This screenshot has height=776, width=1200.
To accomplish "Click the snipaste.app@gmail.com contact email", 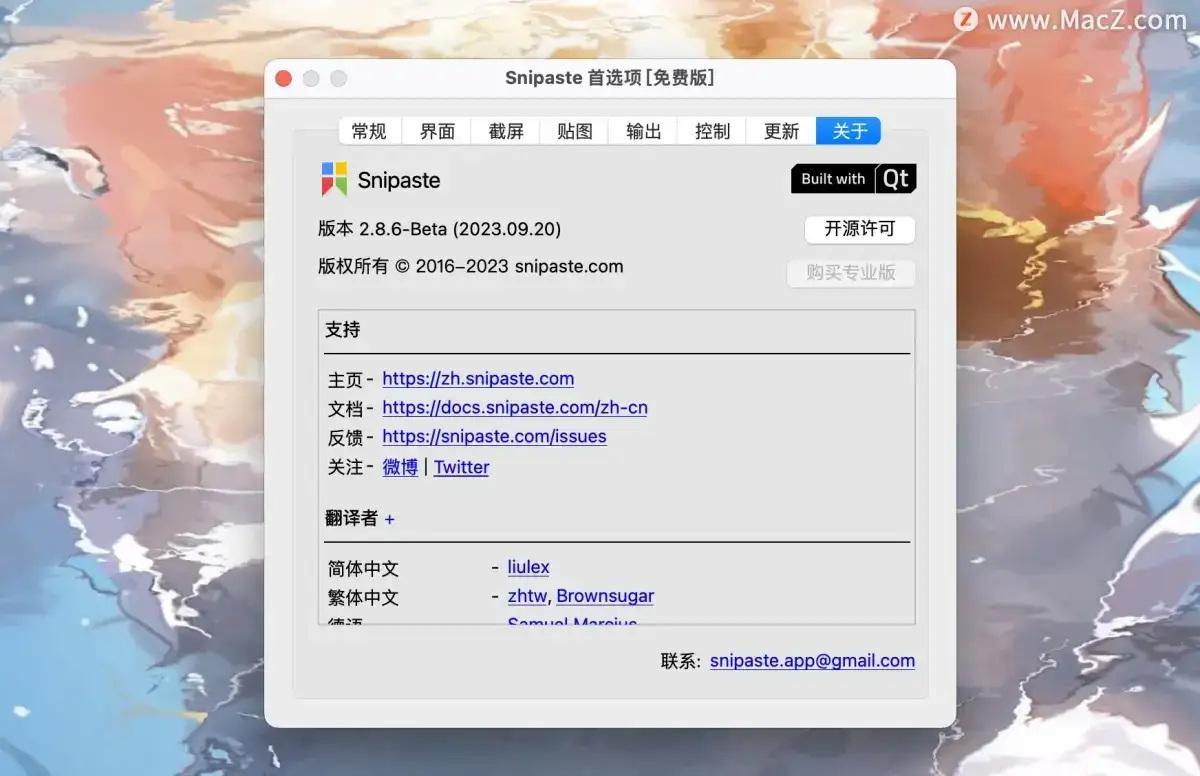I will tap(812, 660).
